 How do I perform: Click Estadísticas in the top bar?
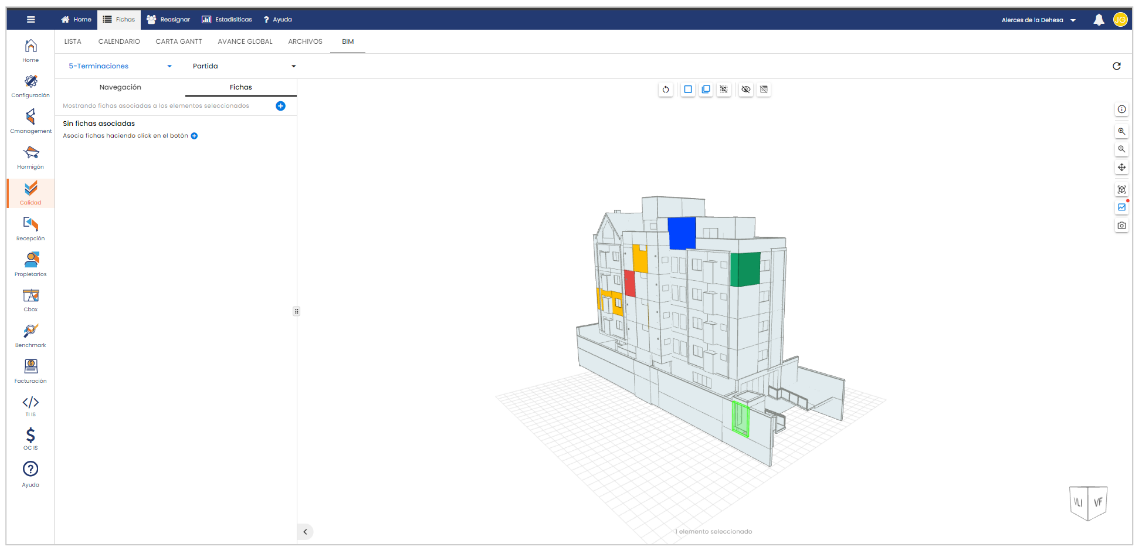click(226, 19)
